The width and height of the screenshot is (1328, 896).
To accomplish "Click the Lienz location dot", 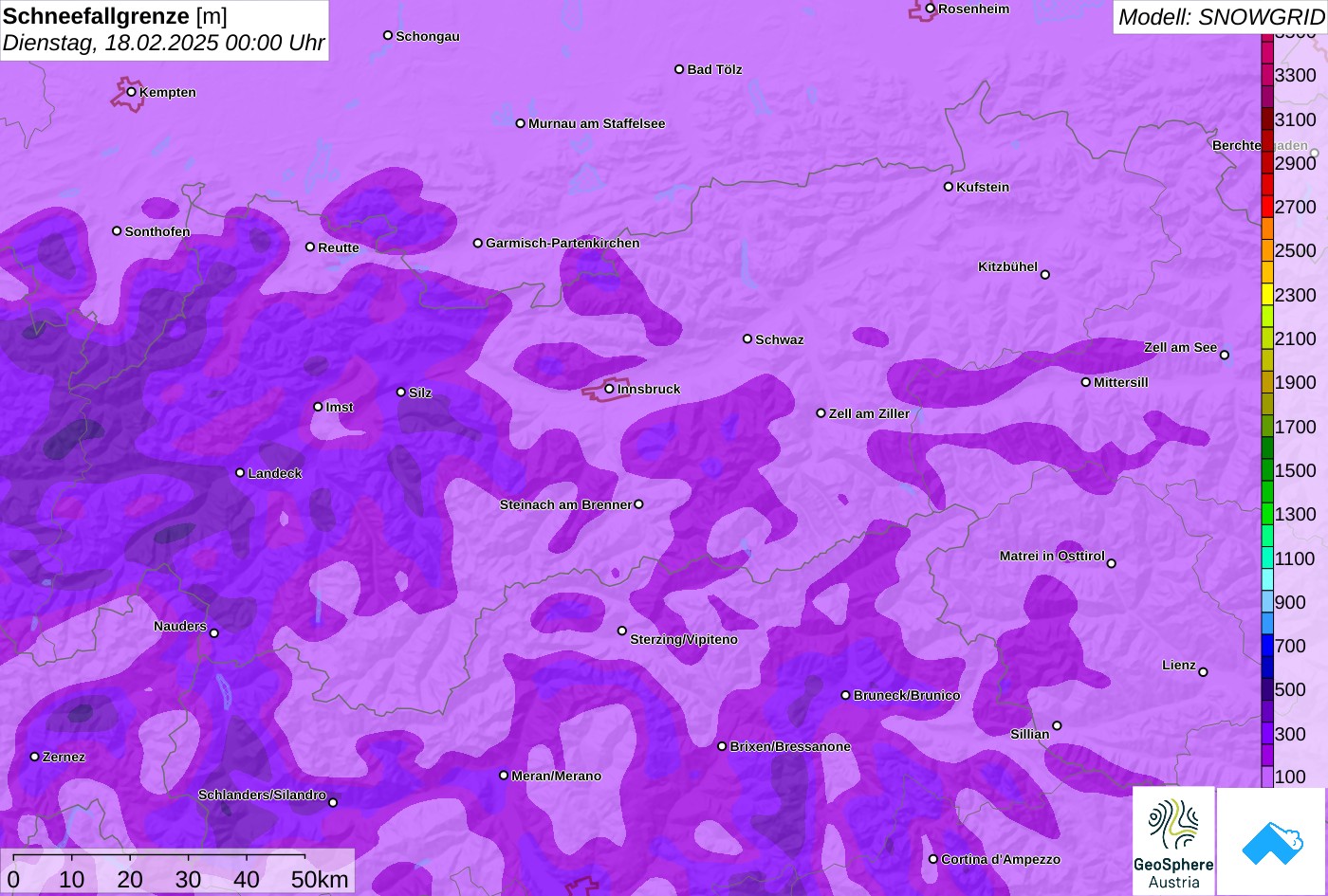I will click(1204, 672).
